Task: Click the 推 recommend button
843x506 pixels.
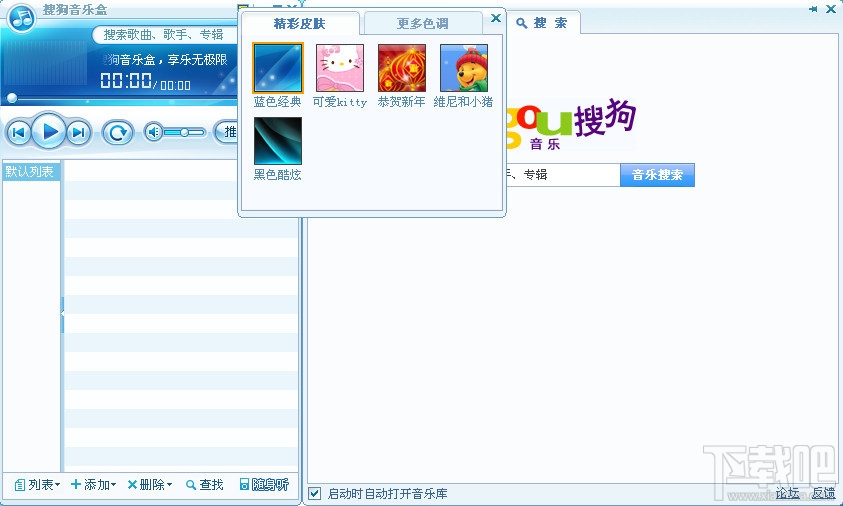Action: coord(226,132)
